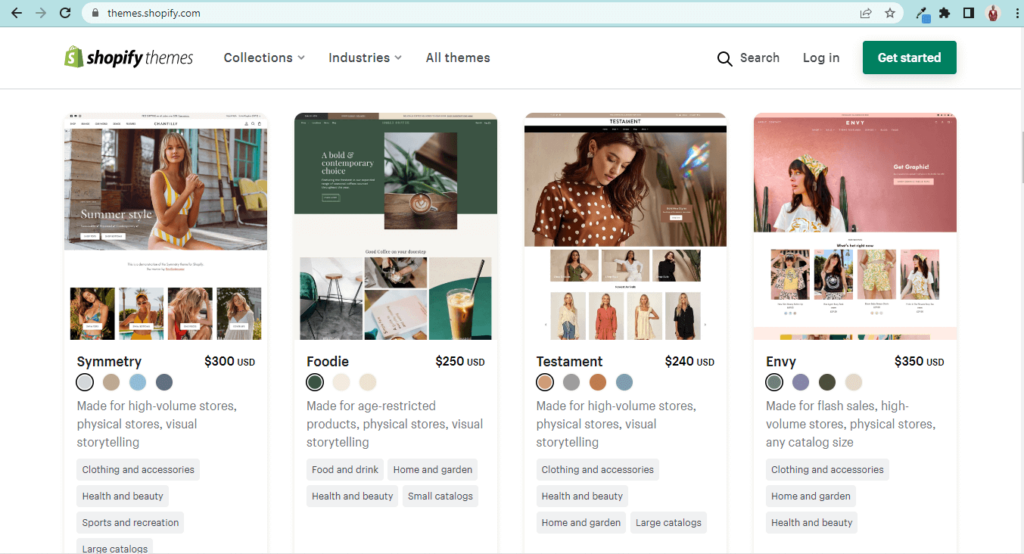Screen dimensions: 1024x554
Task: Expand the Collections dropdown
Action: pyautogui.click(x=264, y=57)
